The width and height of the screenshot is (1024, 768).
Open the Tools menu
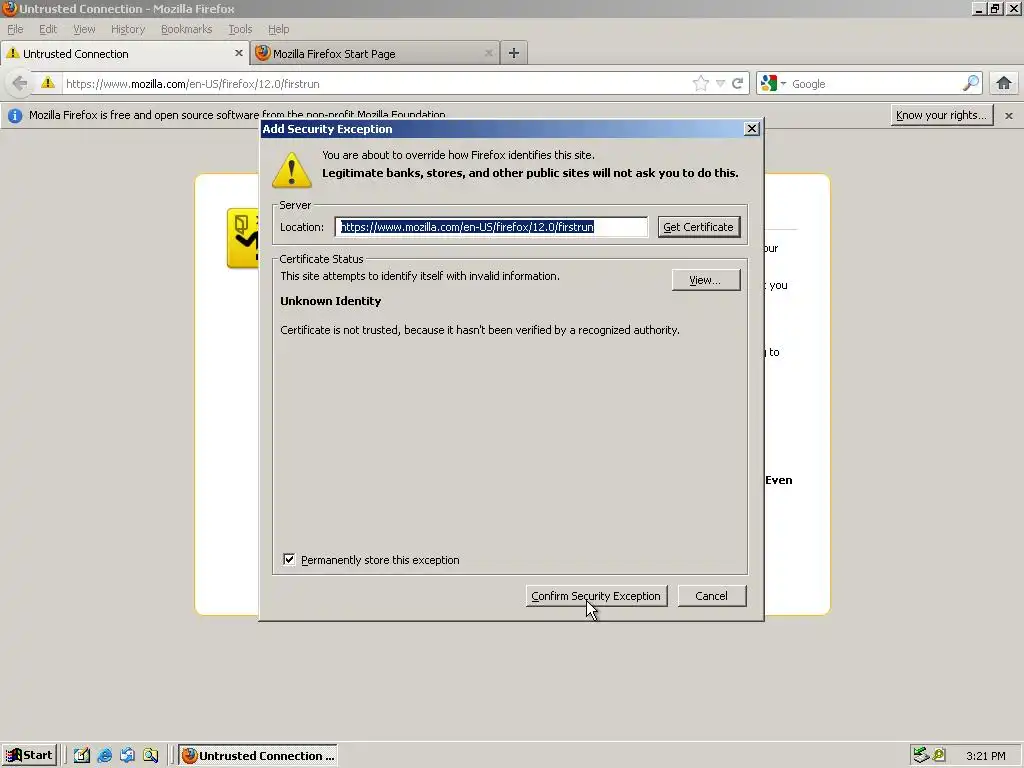pyautogui.click(x=240, y=29)
